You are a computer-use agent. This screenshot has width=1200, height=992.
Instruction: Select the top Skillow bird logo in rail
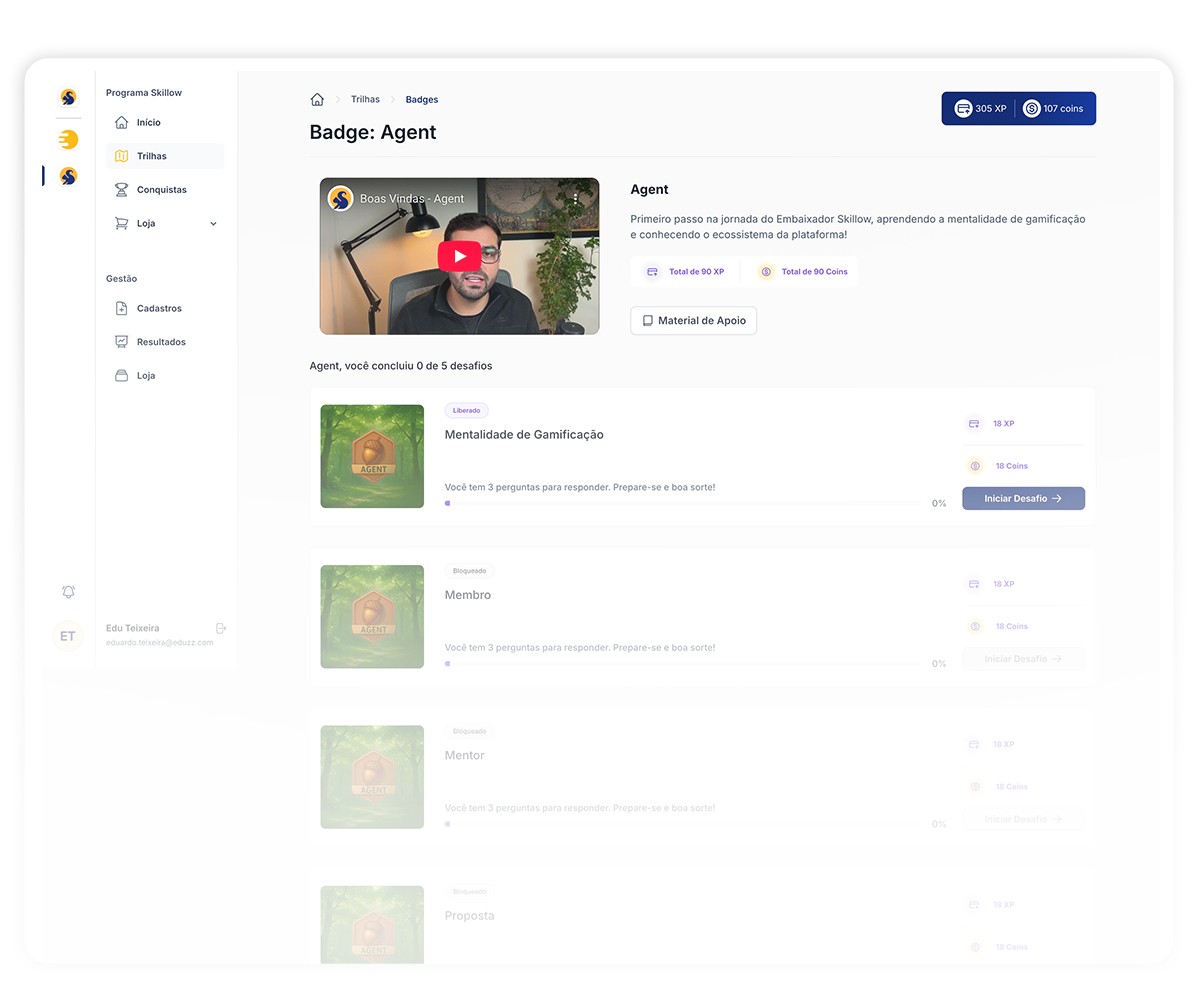68,97
